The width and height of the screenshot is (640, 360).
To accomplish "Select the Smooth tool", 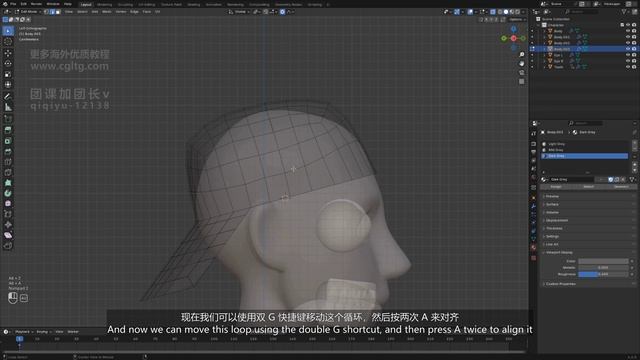I will point(8,204).
